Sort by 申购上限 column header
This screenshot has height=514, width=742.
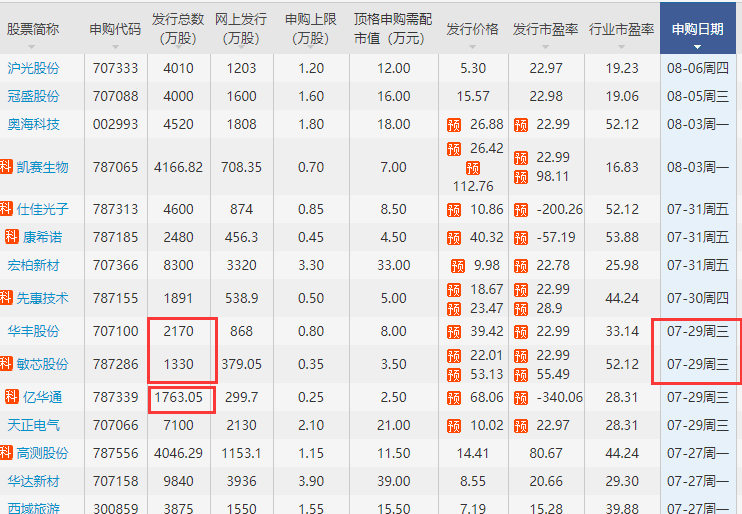(x=310, y=28)
